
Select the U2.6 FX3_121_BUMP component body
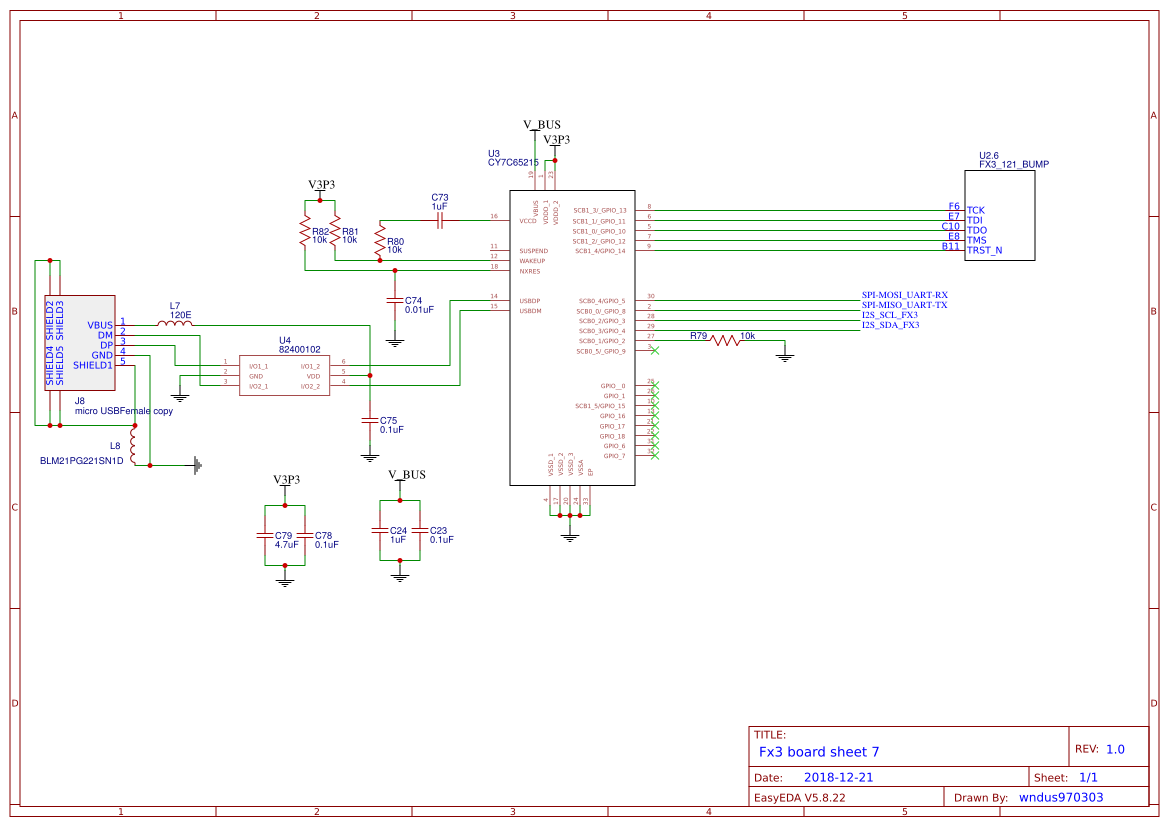(1000, 215)
